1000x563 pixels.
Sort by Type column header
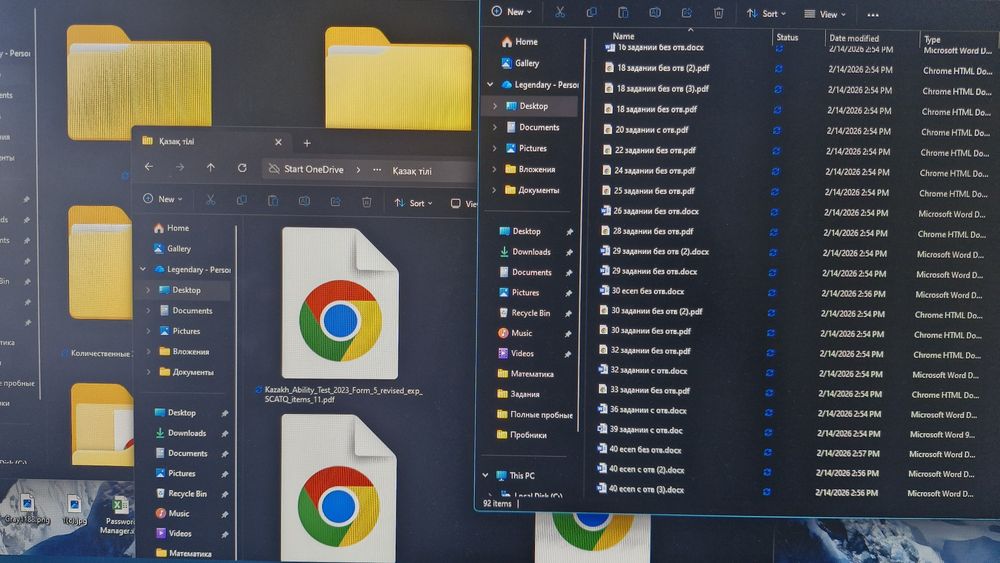click(932, 40)
